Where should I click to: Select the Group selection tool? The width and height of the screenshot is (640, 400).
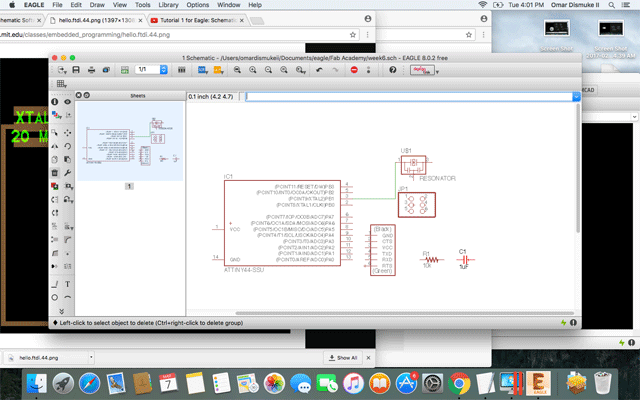click(x=55, y=132)
